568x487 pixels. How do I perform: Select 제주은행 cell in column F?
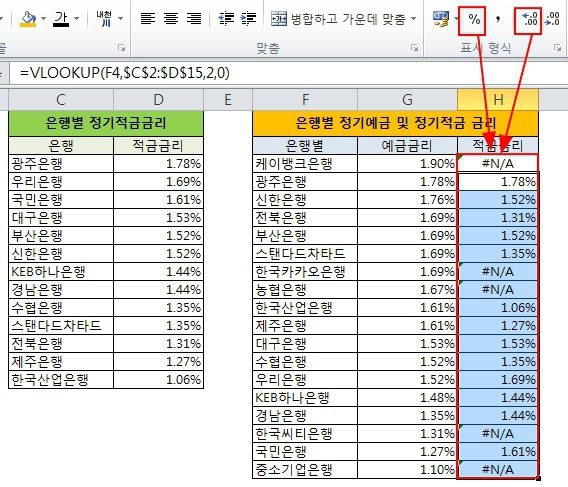click(x=305, y=326)
